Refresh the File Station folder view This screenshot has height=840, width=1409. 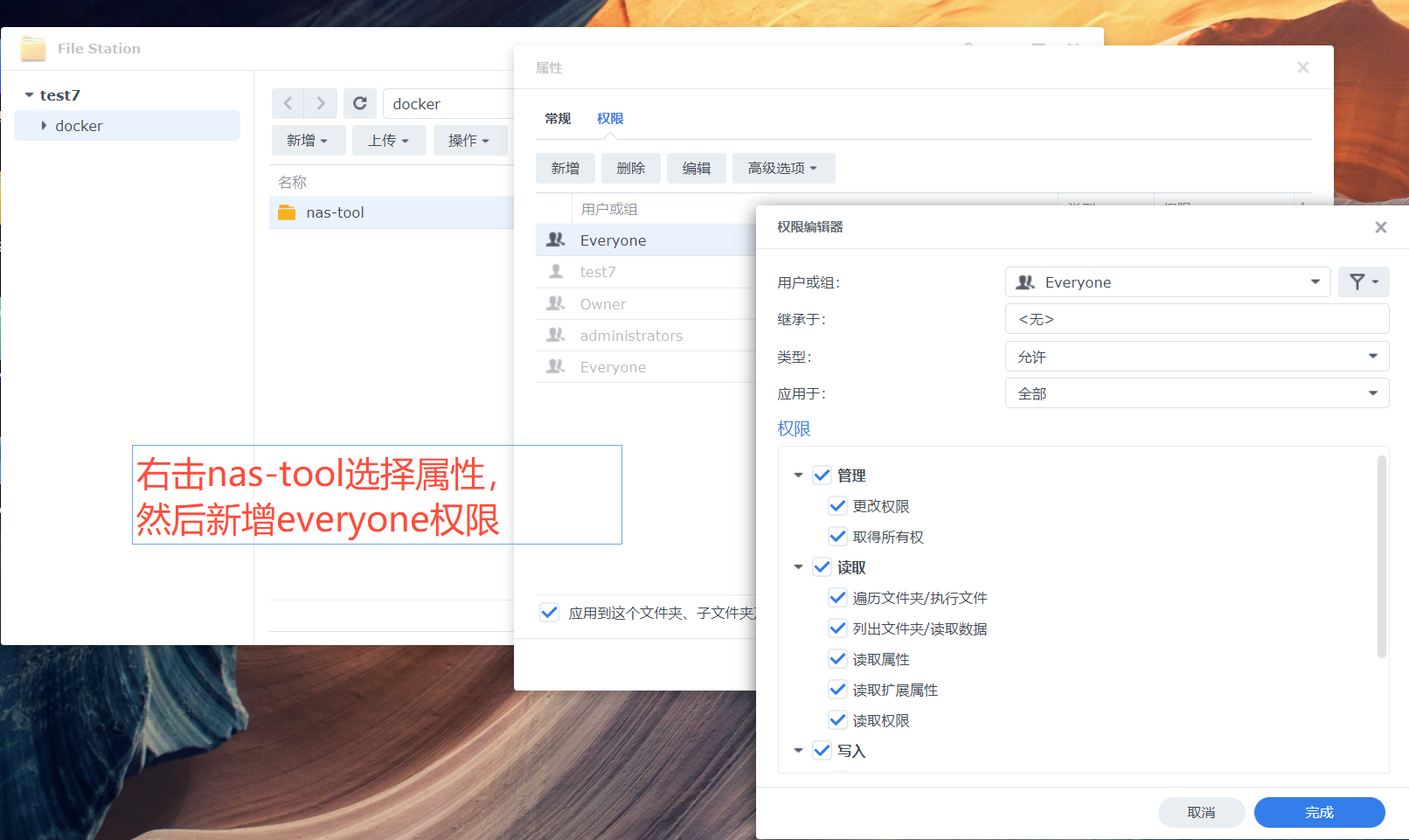tap(359, 103)
